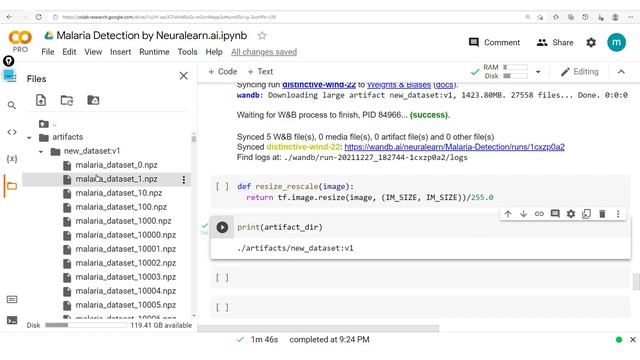
Task: Open more cell actions menu
Action: 618,214
